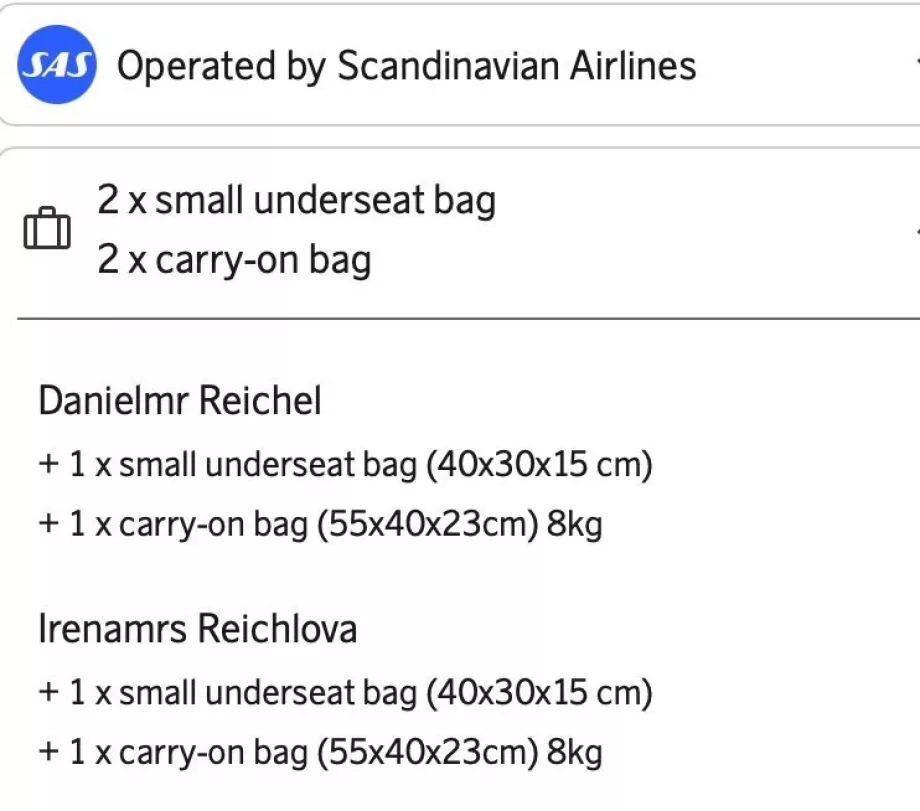Click the divider line below baggage summary
This screenshot has height=811, width=920.
pyautogui.click(x=460, y=319)
